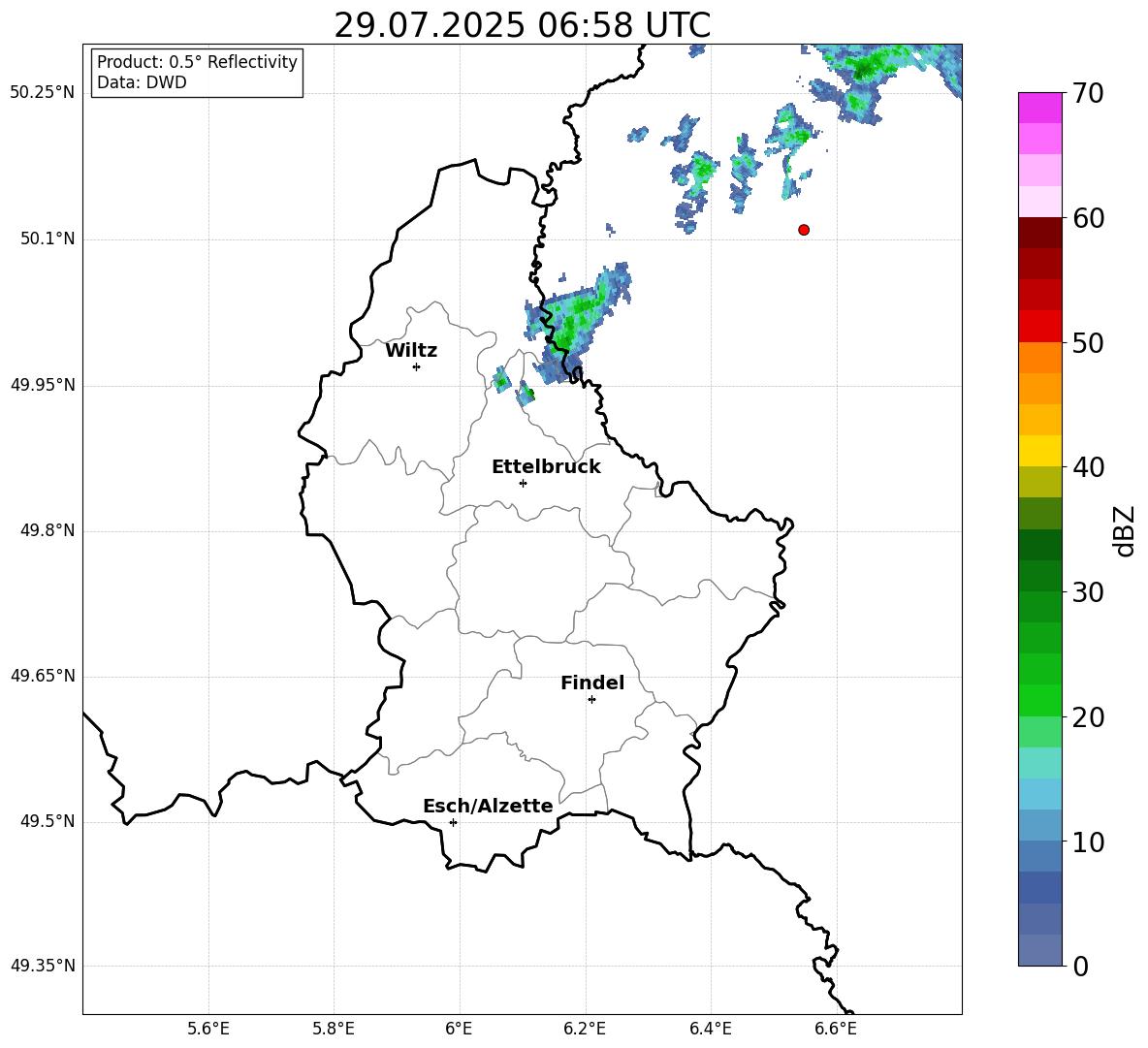
Task: Click the Findel cross marker
Action: coord(591,700)
